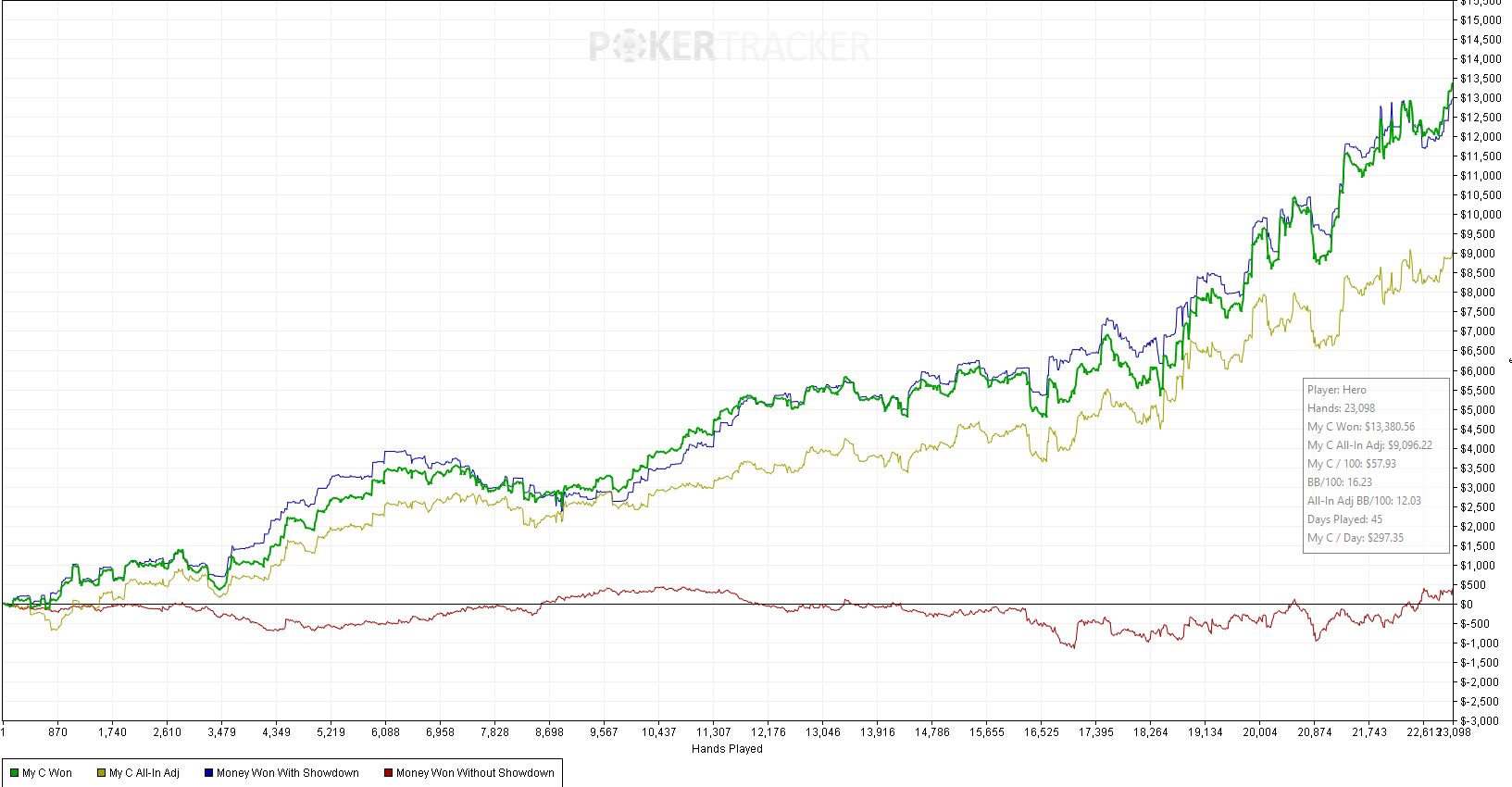Toggle the My C All-In Adj legend label

144,773
